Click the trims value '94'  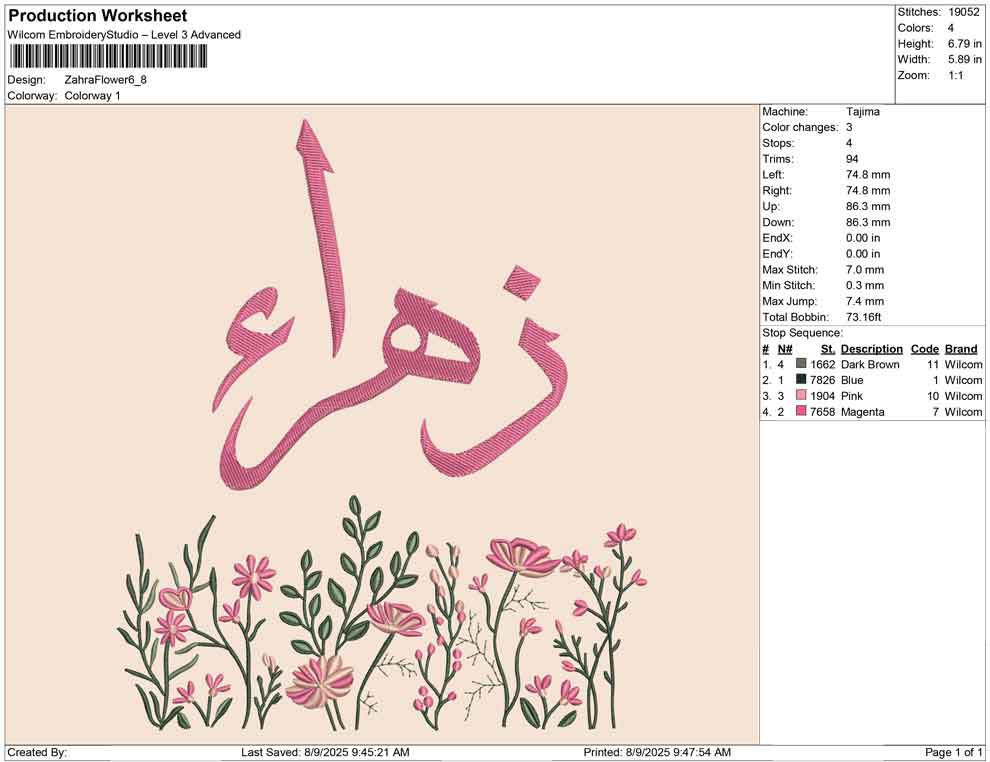(x=852, y=159)
